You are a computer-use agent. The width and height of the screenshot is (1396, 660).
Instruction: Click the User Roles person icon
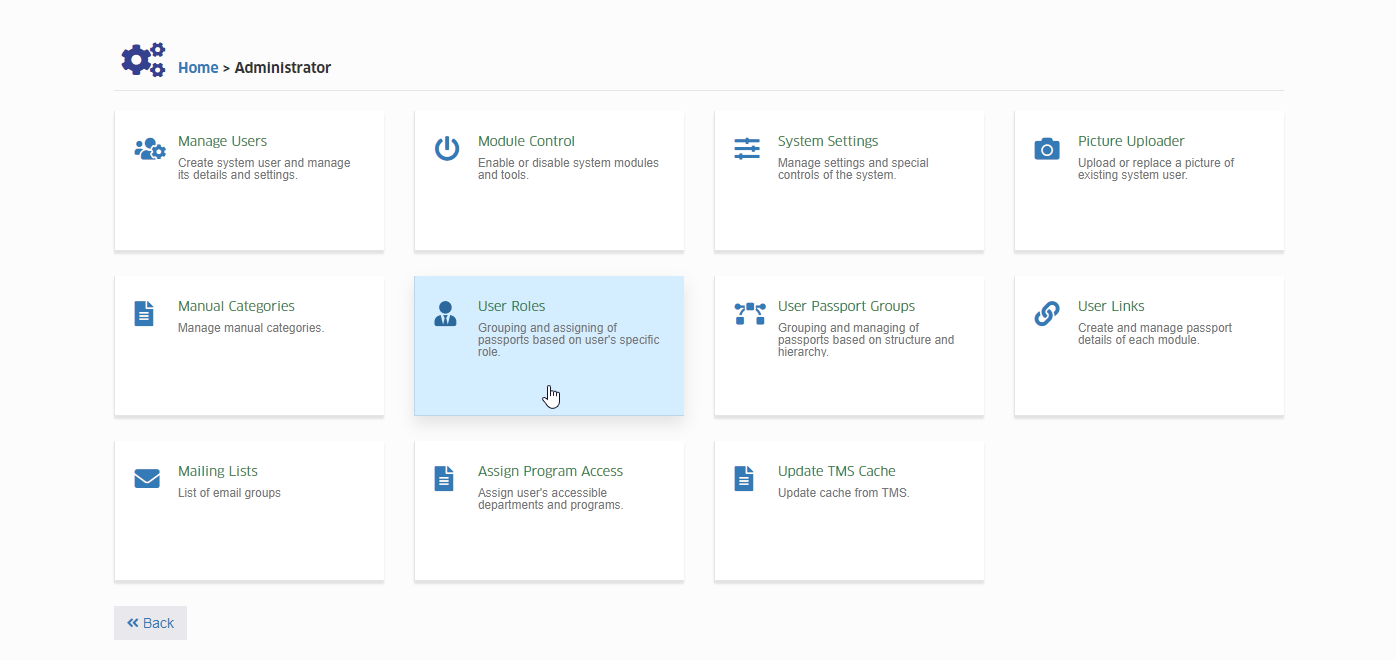click(x=446, y=313)
